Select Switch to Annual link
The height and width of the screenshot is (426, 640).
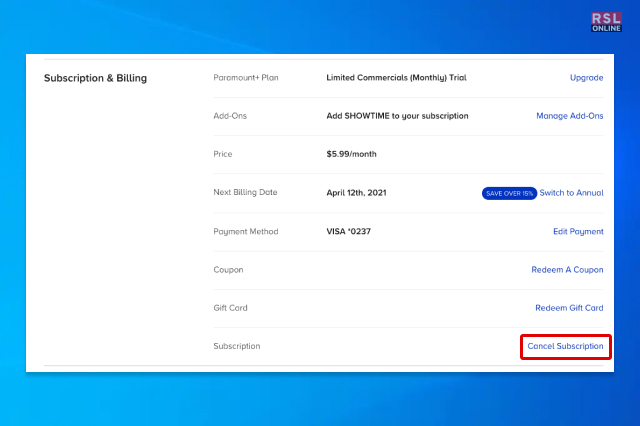[x=571, y=193]
